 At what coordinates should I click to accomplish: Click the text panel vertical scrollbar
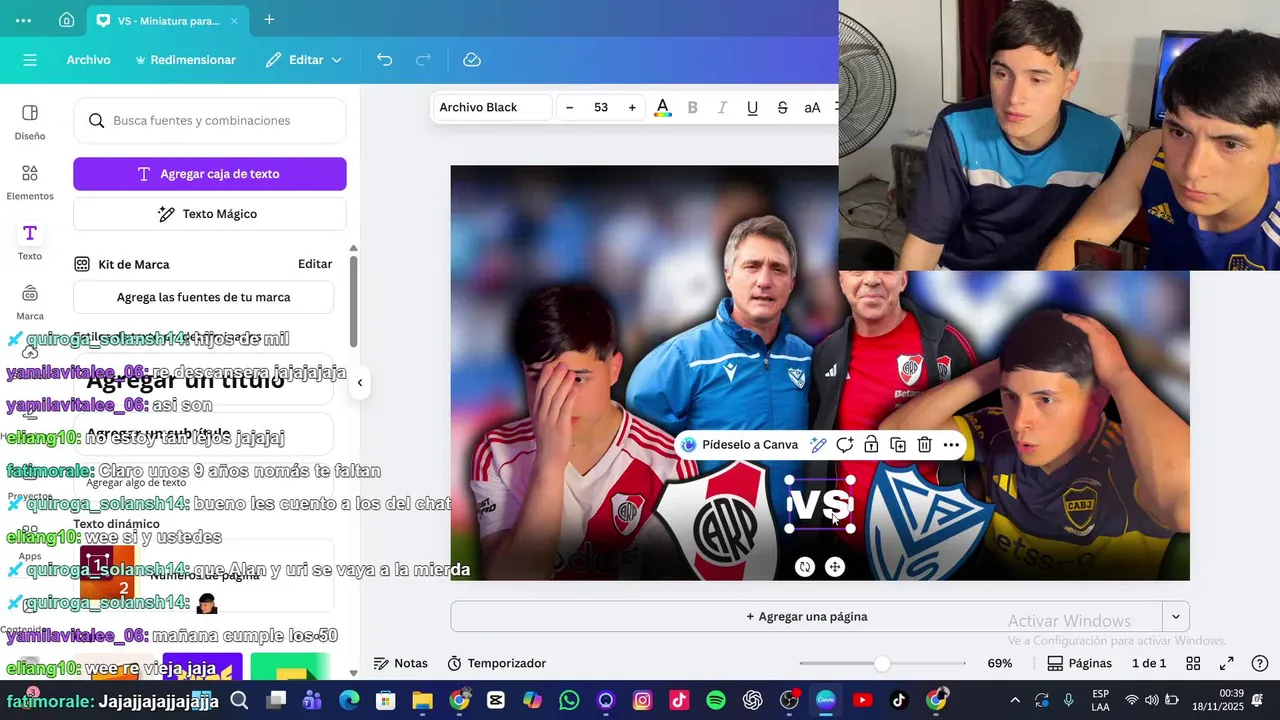tap(353, 301)
